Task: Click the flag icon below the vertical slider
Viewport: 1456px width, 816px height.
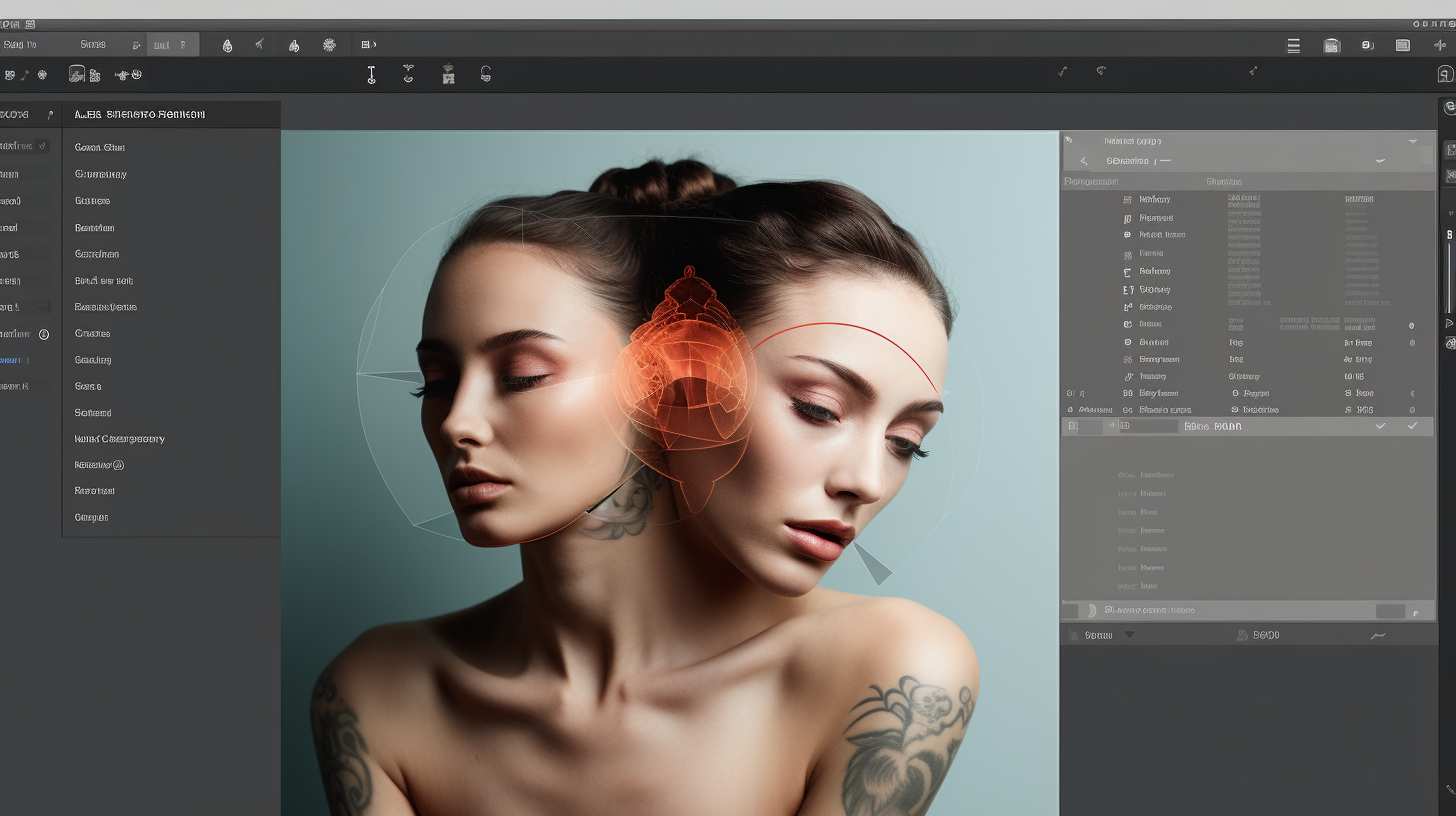Action: (x=1449, y=323)
